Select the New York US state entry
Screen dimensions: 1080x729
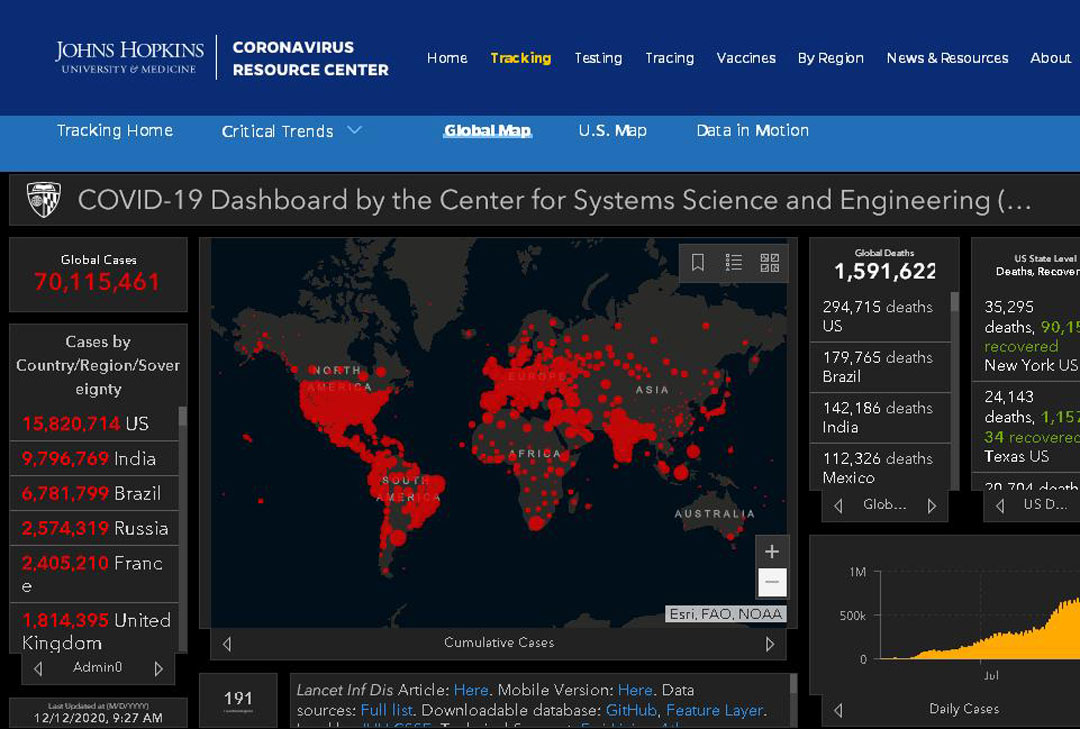pyautogui.click(x=1026, y=336)
